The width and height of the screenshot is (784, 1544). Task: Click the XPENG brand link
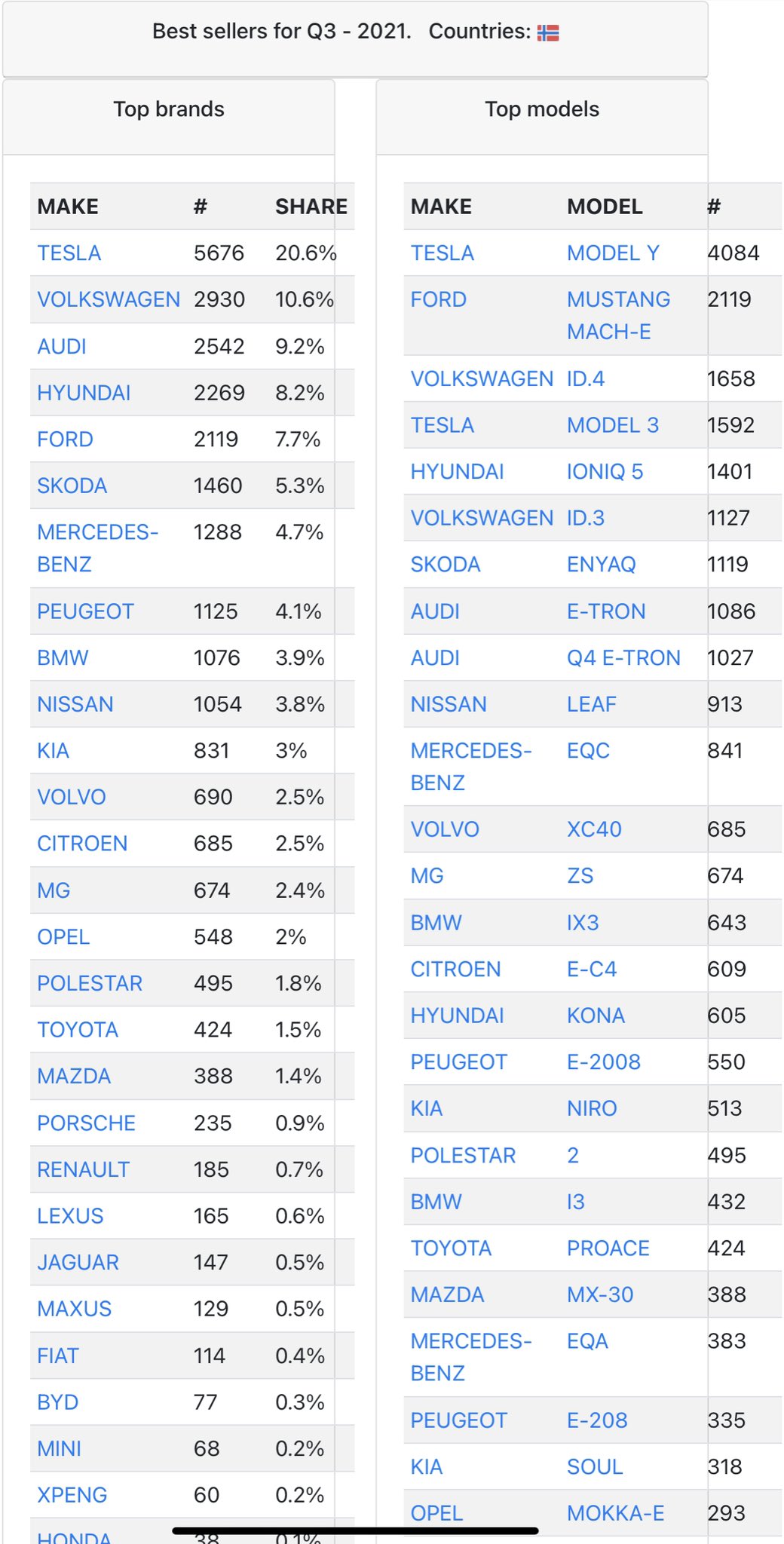72,1495
